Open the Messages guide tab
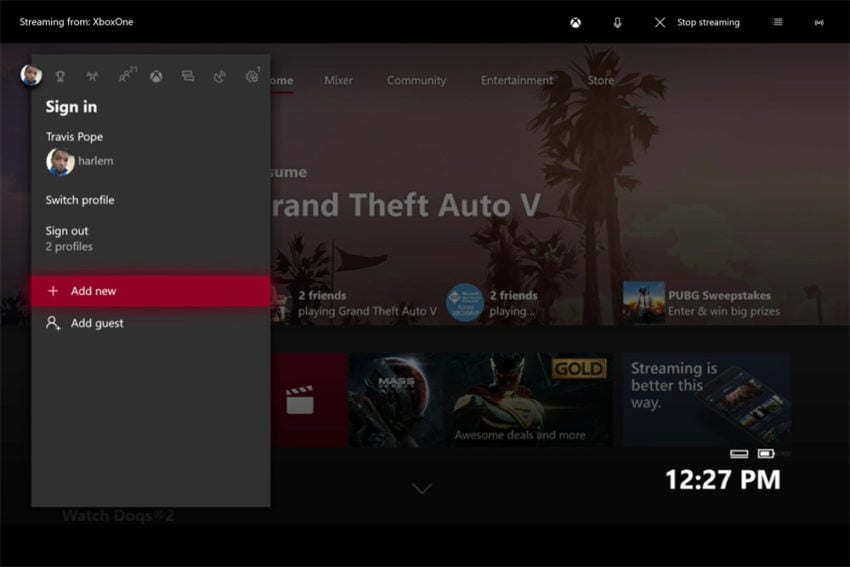Screen dimensions: 850x567 tap(188, 76)
